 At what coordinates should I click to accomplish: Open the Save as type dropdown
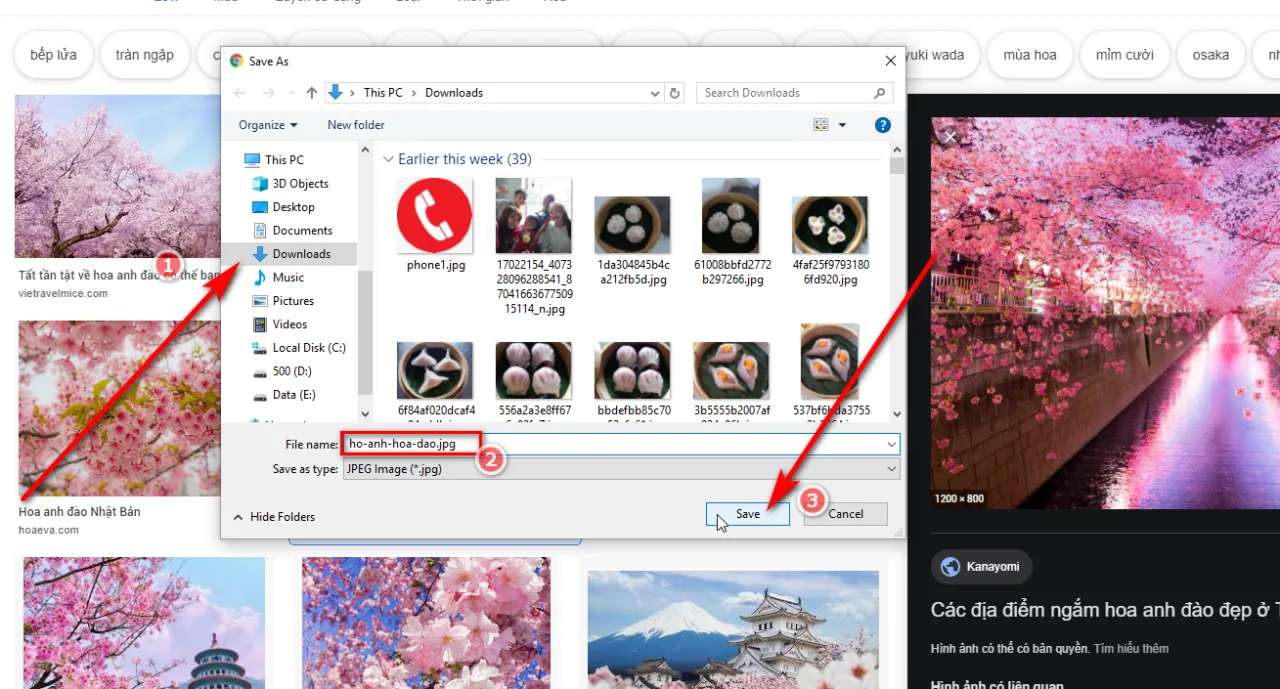tap(620, 468)
